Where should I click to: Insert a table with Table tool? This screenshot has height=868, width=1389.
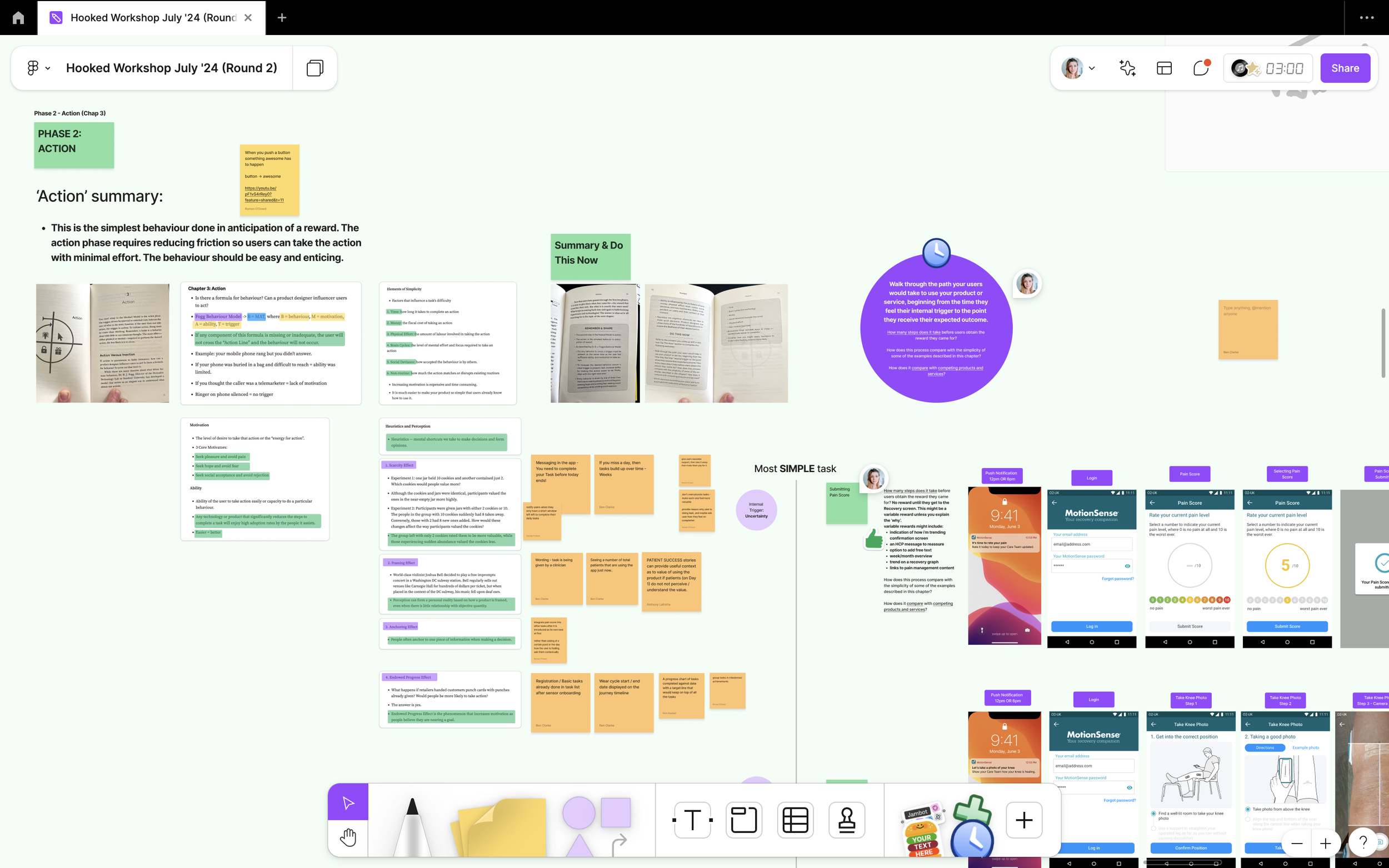tap(795, 820)
